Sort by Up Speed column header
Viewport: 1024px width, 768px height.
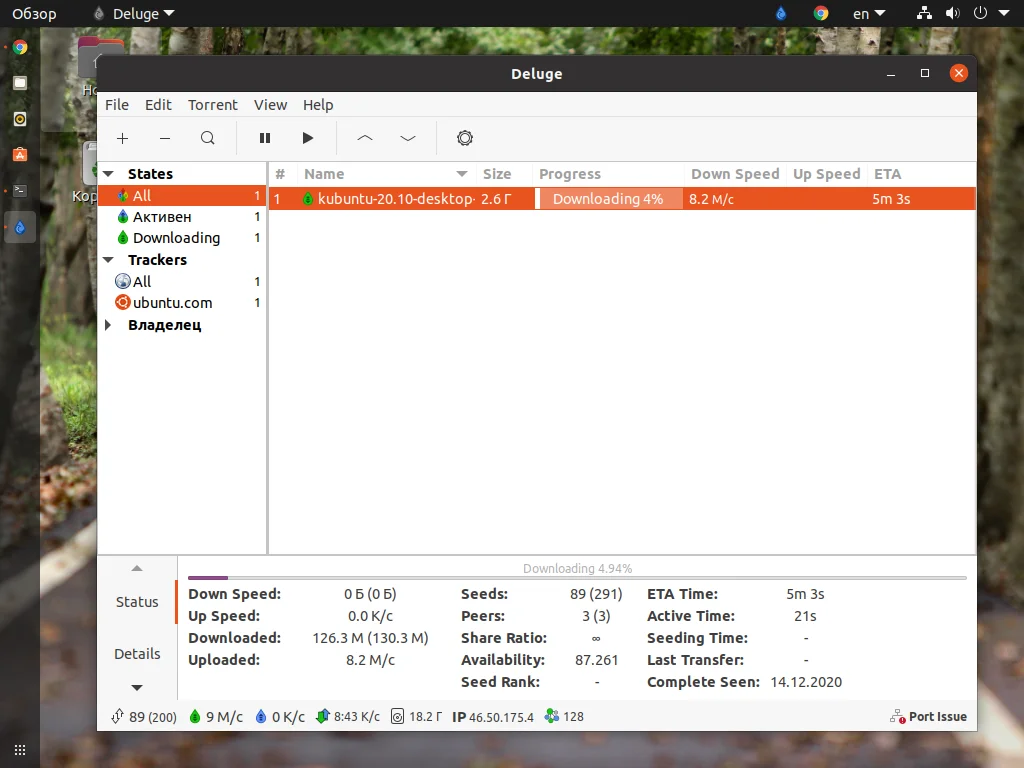click(x=826, y=174)
